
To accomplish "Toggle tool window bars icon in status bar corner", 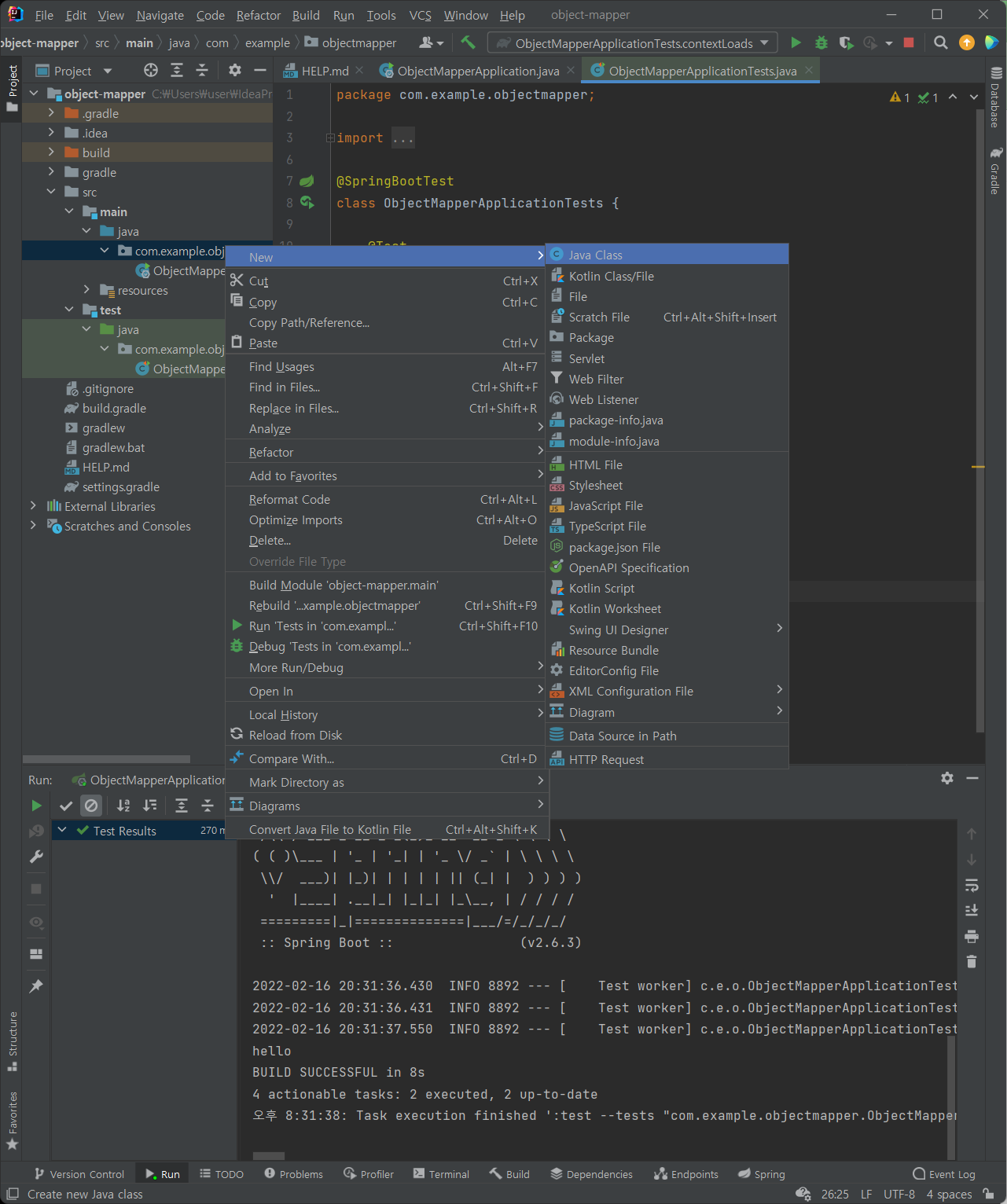I will [x=12, y=1194].
